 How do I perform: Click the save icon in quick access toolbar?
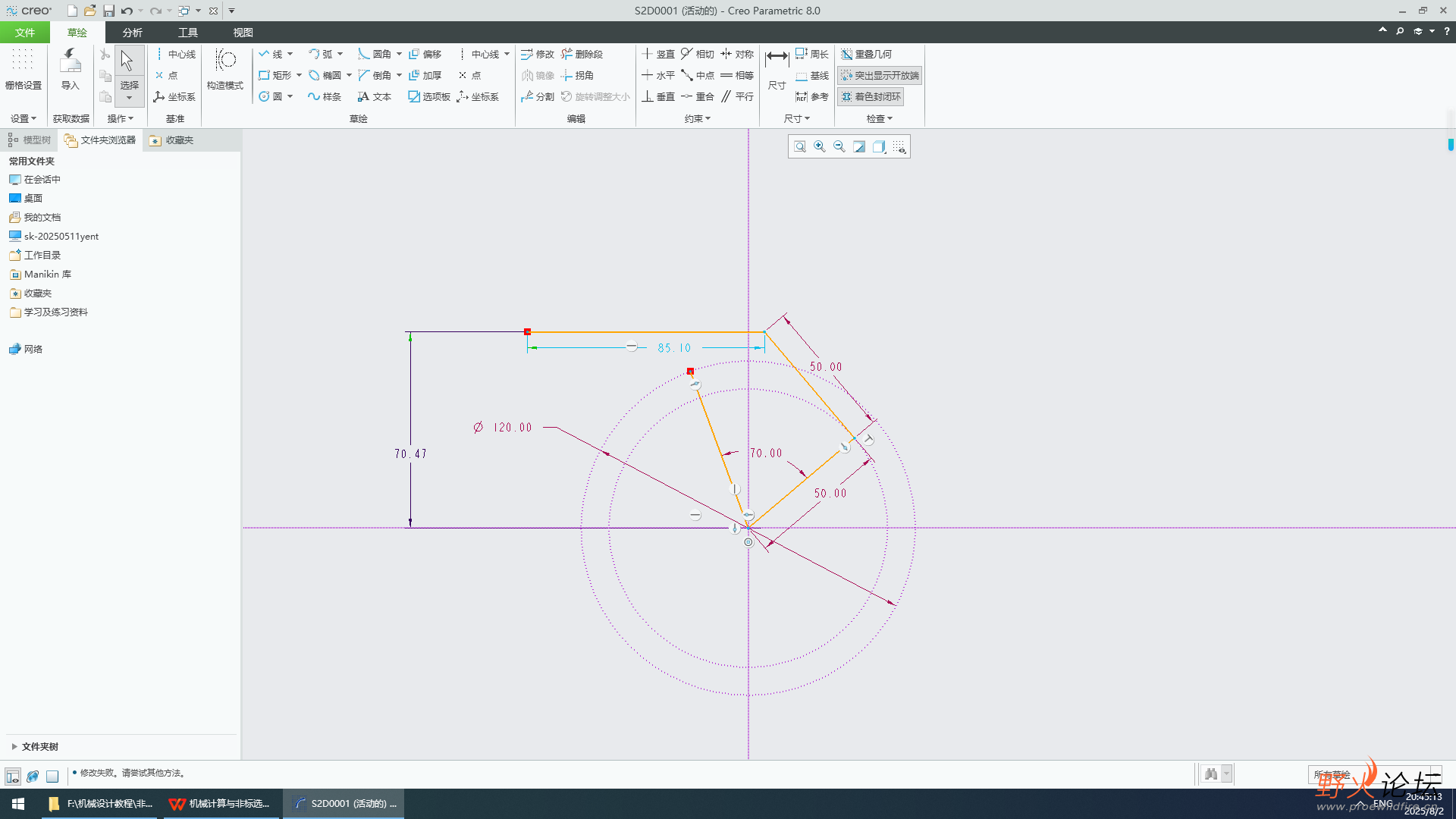point(108,11)
